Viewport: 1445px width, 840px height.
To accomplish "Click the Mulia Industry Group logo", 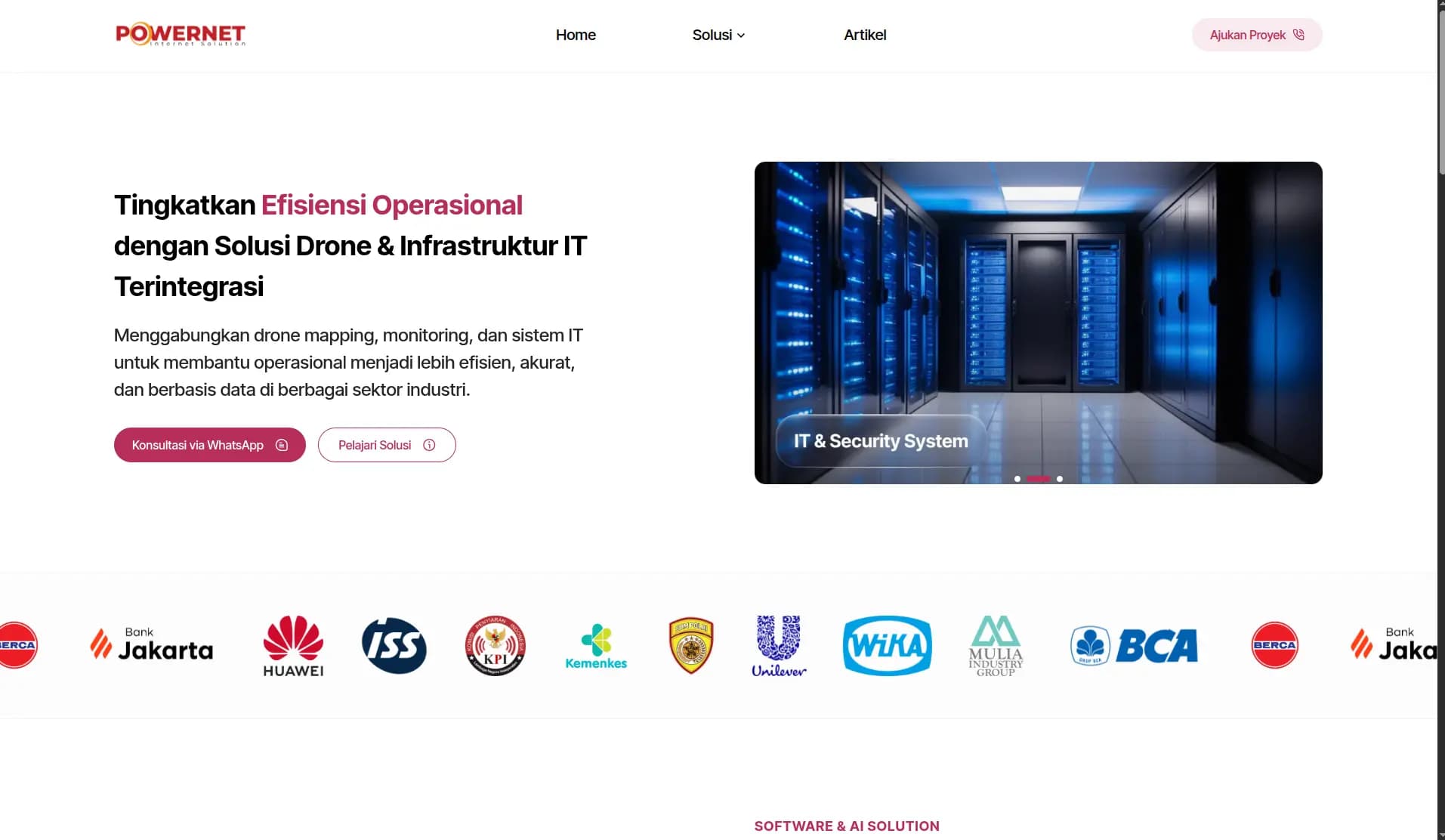I will (996, 646).
